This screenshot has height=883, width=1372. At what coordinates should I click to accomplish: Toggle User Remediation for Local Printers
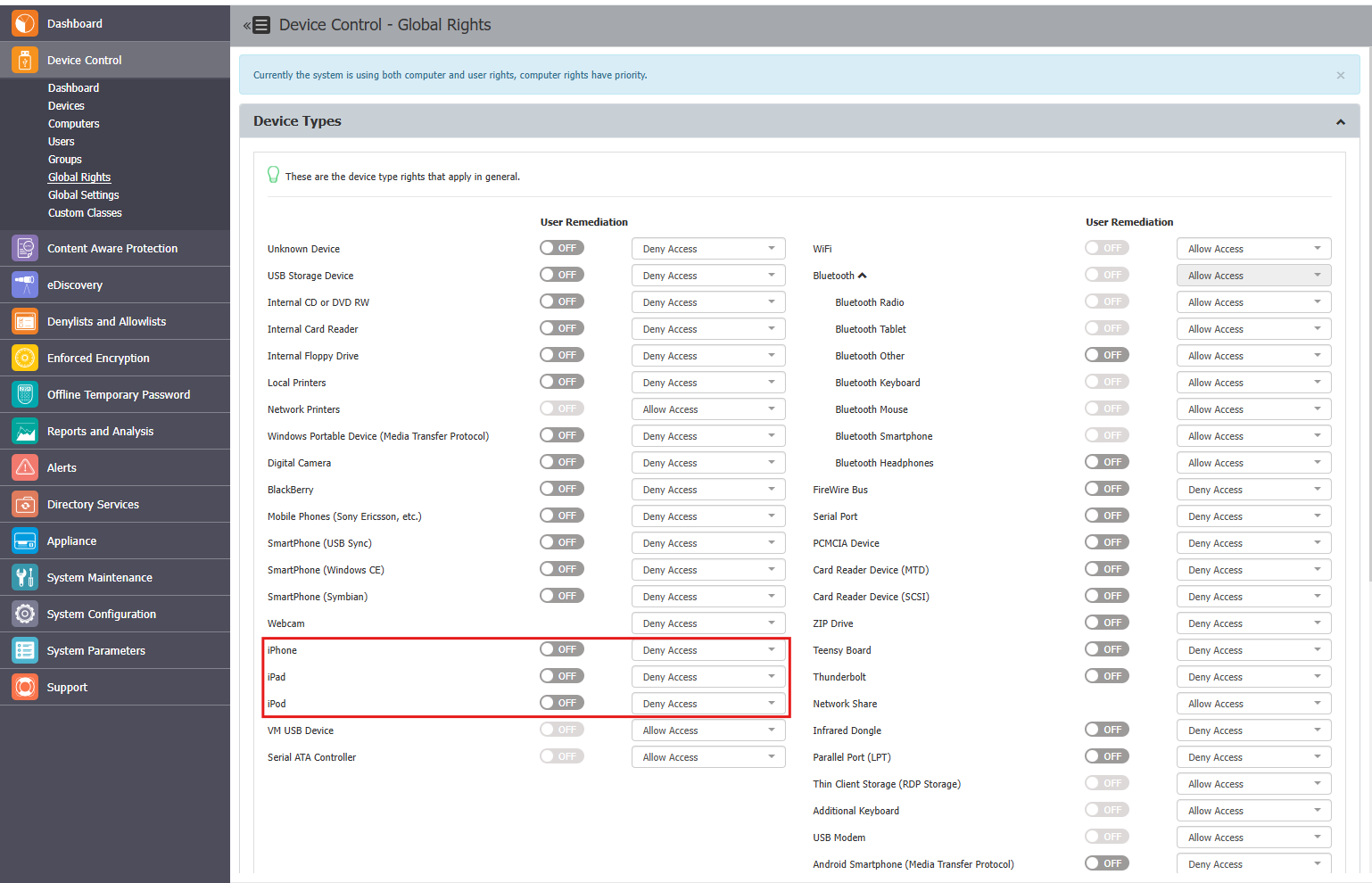(x=562, y=382)
